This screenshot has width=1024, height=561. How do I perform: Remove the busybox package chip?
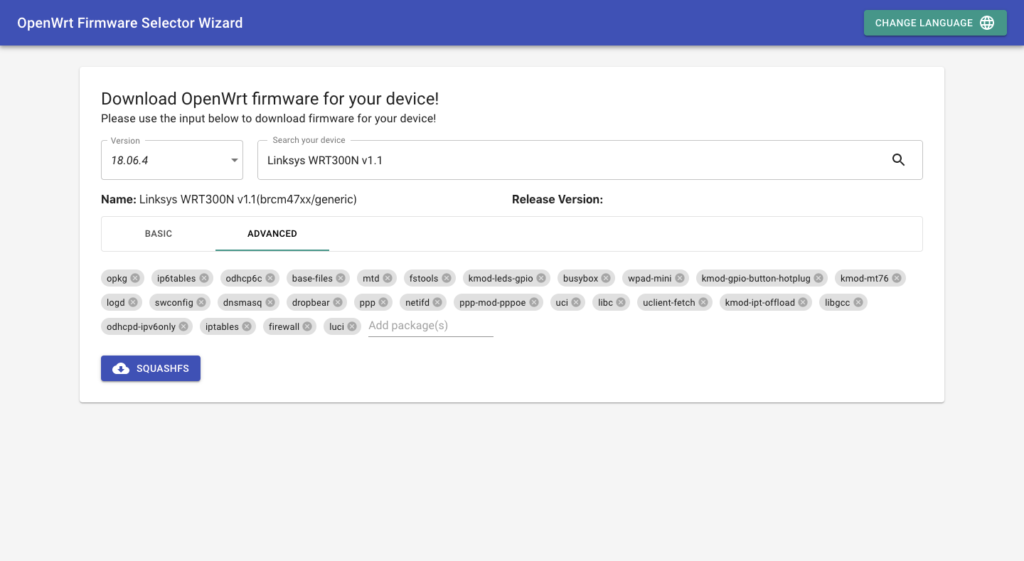point(606,278)
